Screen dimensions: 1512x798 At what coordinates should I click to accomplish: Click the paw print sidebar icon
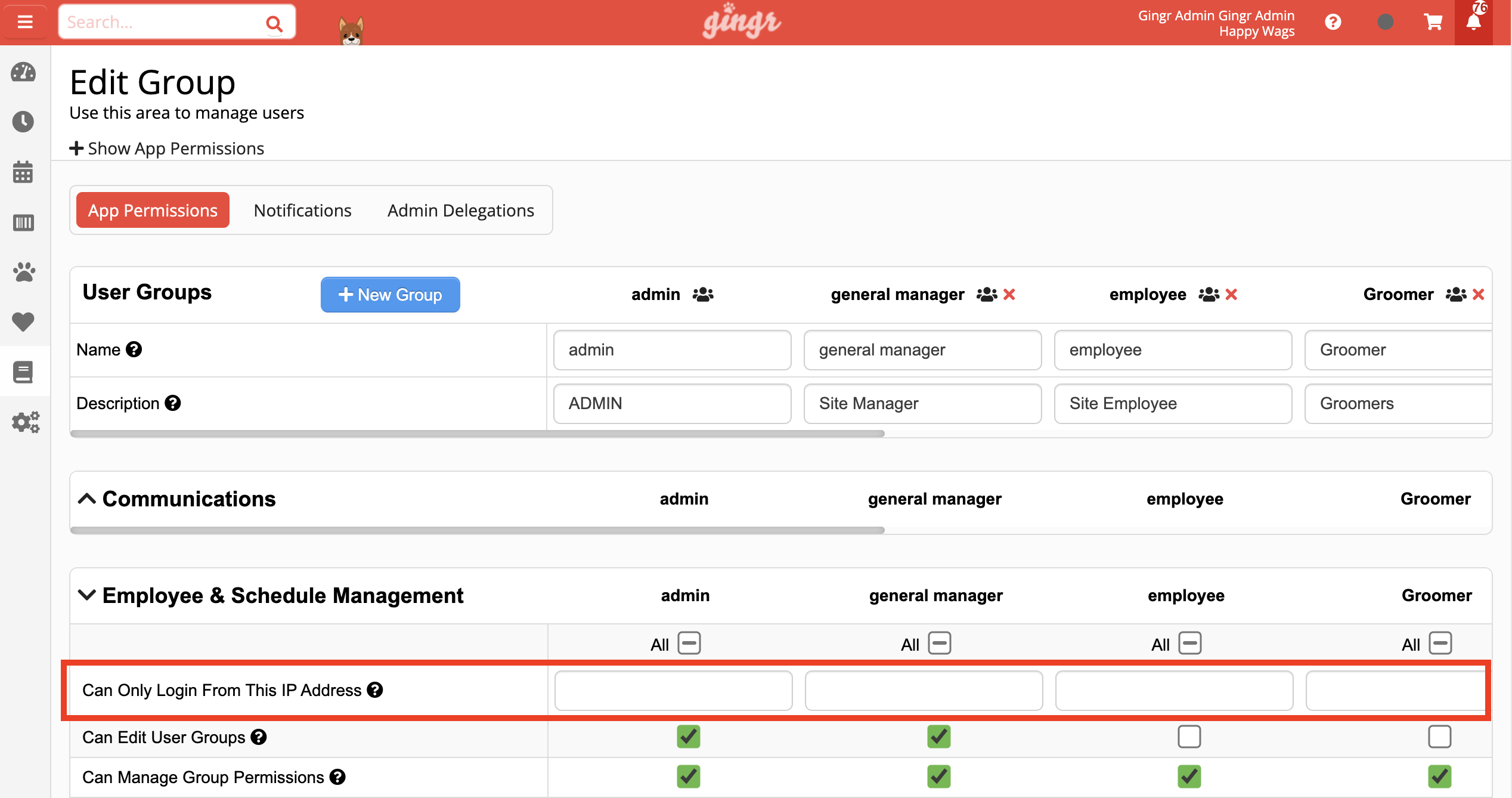tap(23, 273)
